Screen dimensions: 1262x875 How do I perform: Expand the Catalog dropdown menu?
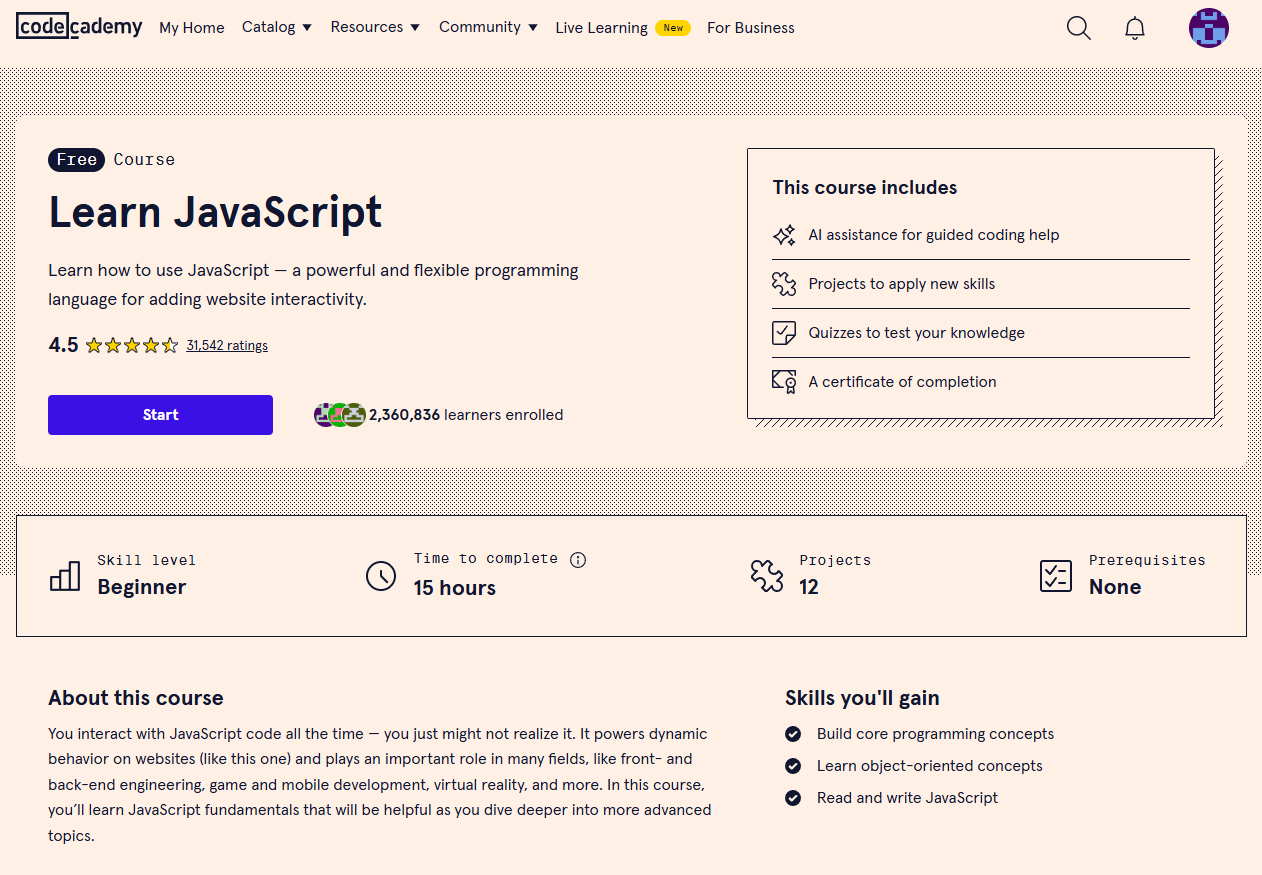pos(277,27)
